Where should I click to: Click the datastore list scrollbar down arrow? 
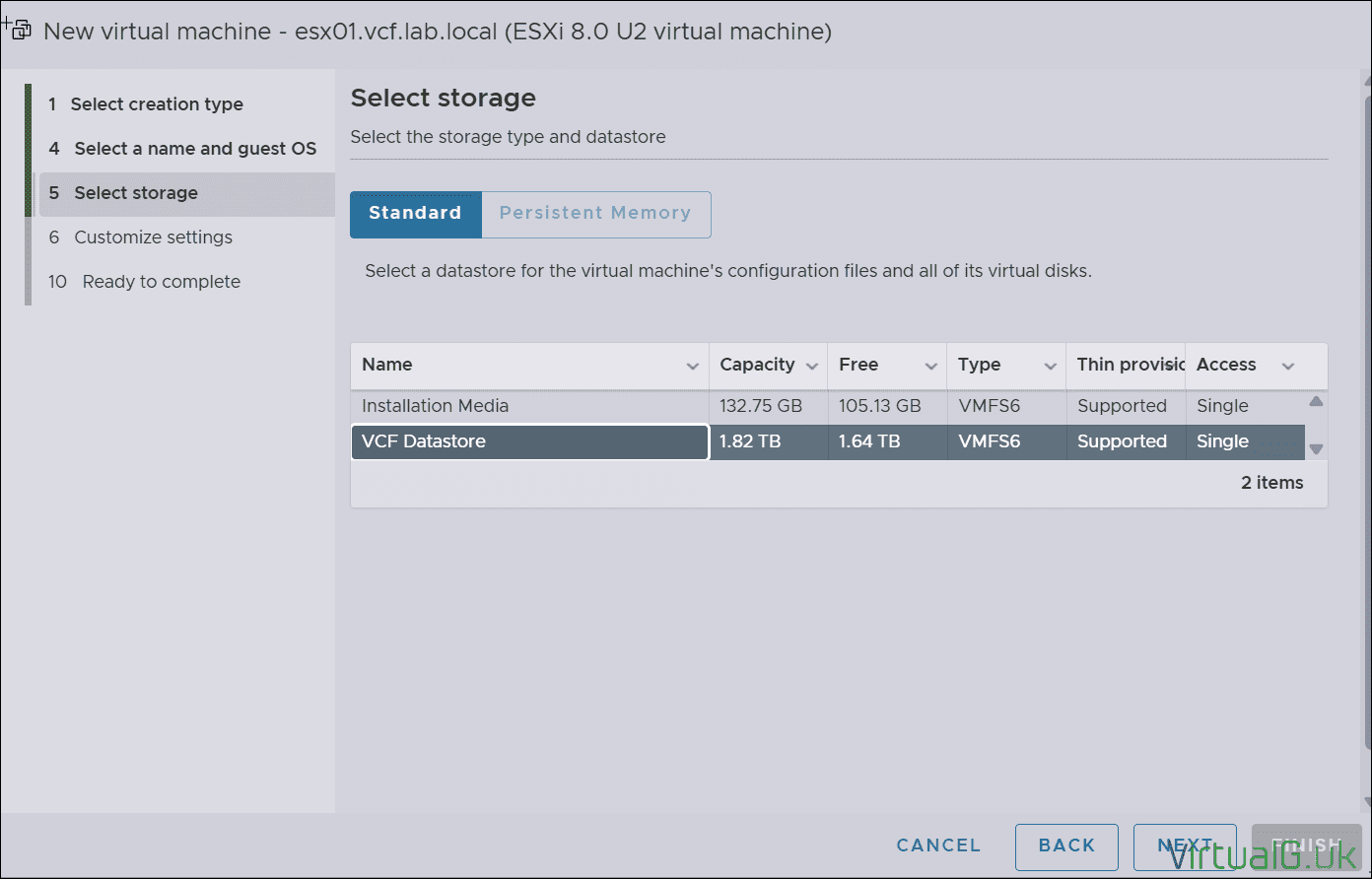pos(1316,448)
